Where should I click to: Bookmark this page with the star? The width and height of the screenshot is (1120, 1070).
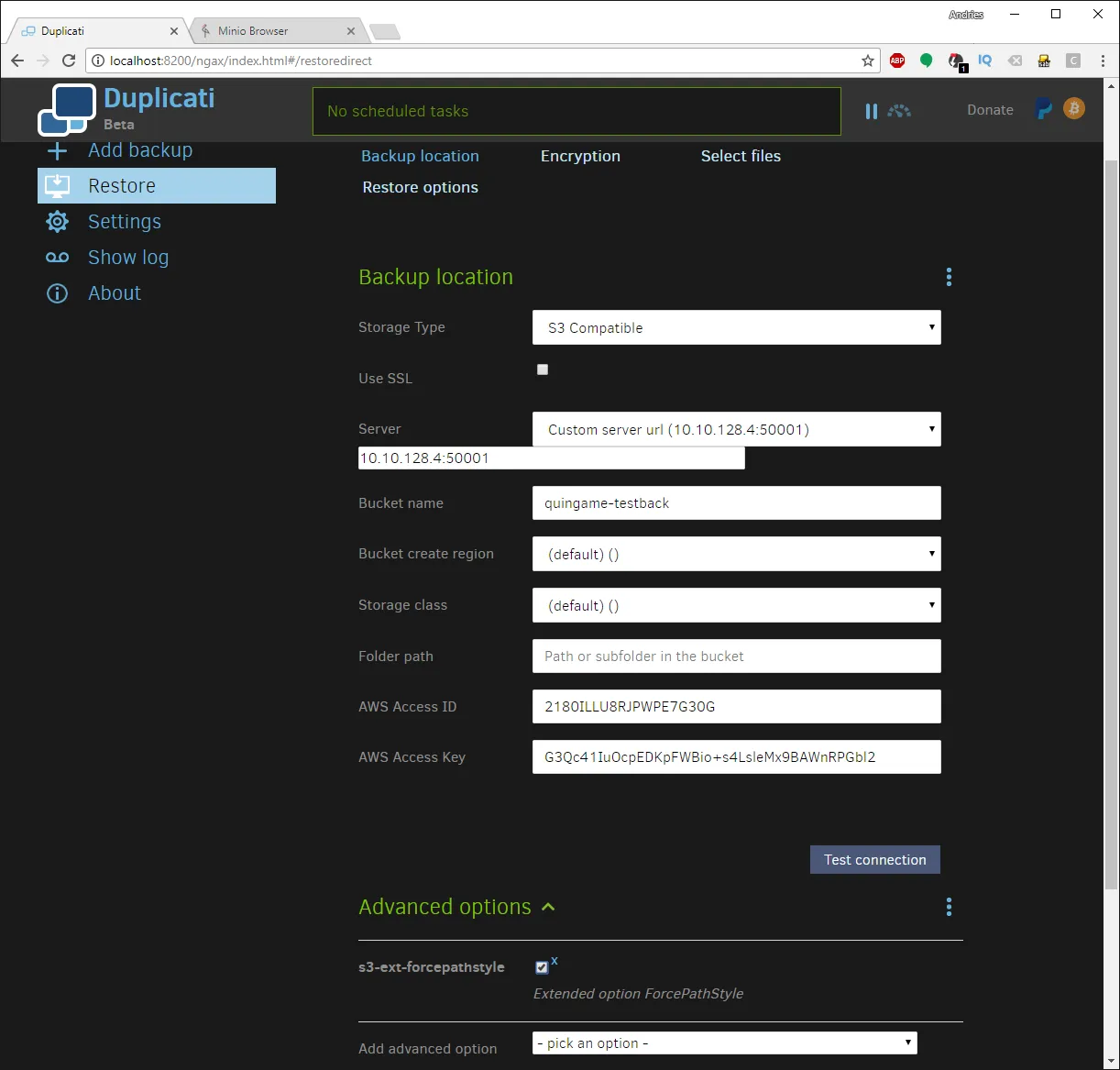(867, 61)
